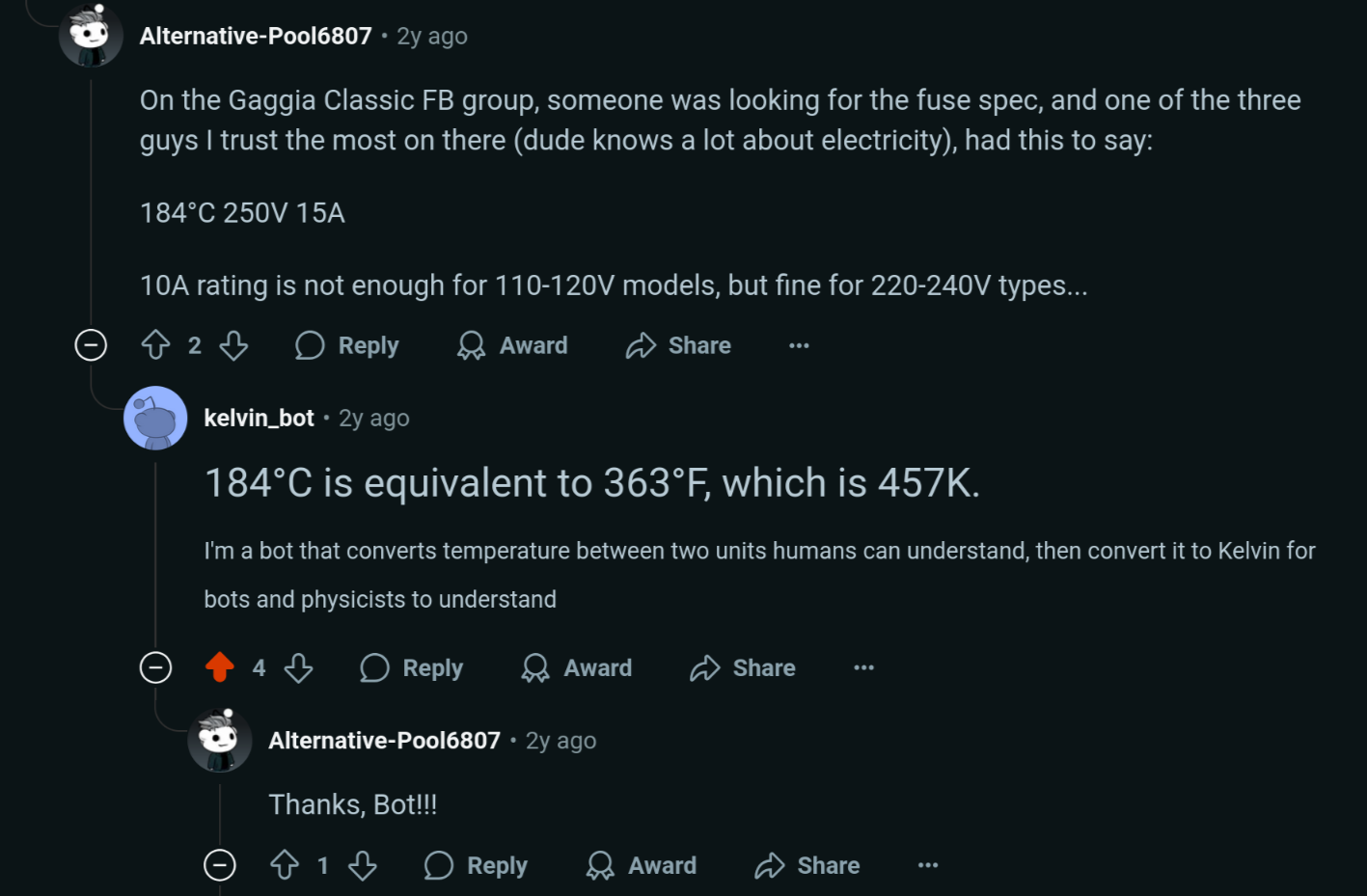Reply to kelvin_bot's comment
This screenshot has height=896, width=1367.
click(x=412, y=667)
